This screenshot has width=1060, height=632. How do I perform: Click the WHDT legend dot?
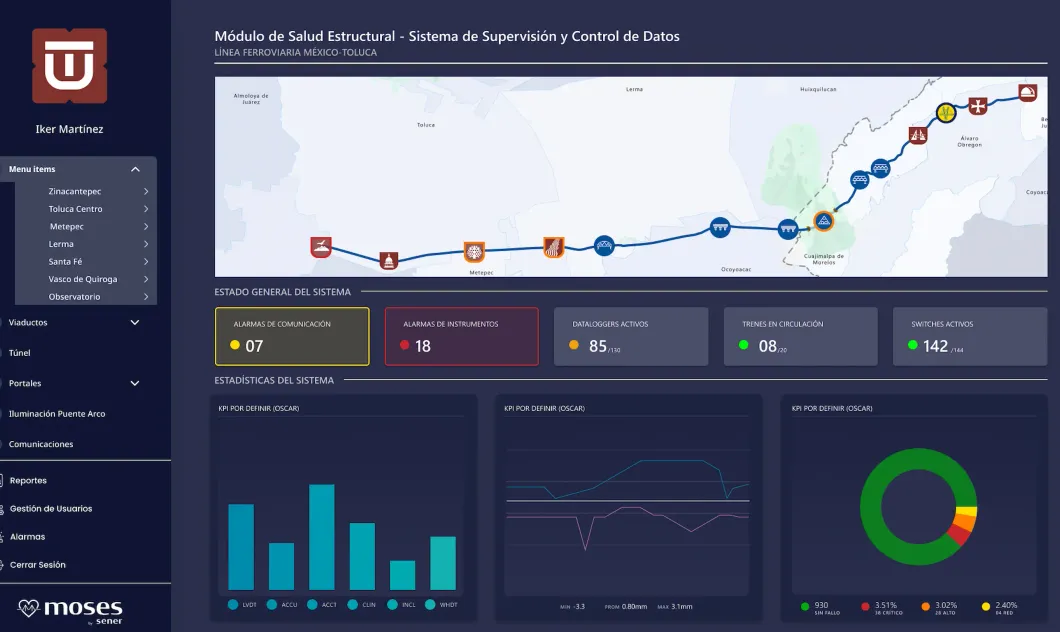[430, 604]
